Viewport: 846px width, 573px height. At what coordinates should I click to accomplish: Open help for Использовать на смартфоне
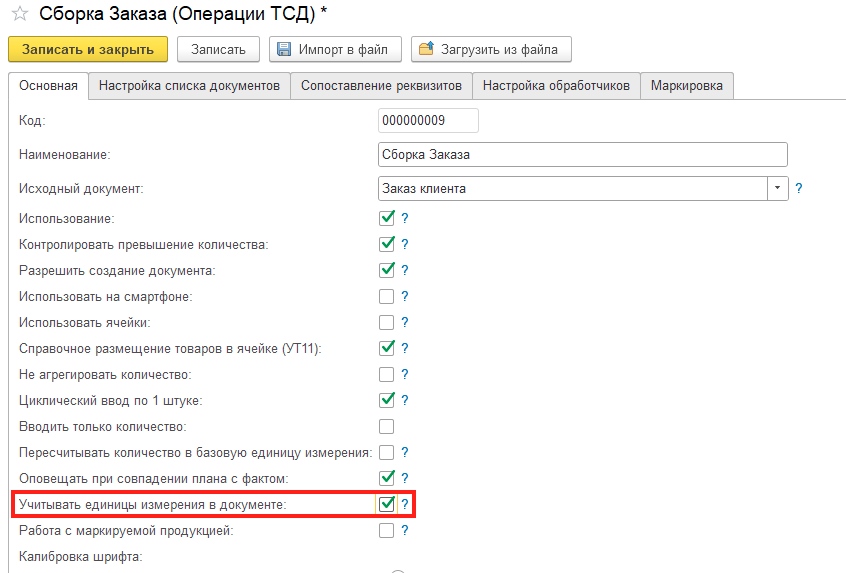pyautogui.click(x=405, y=296)
